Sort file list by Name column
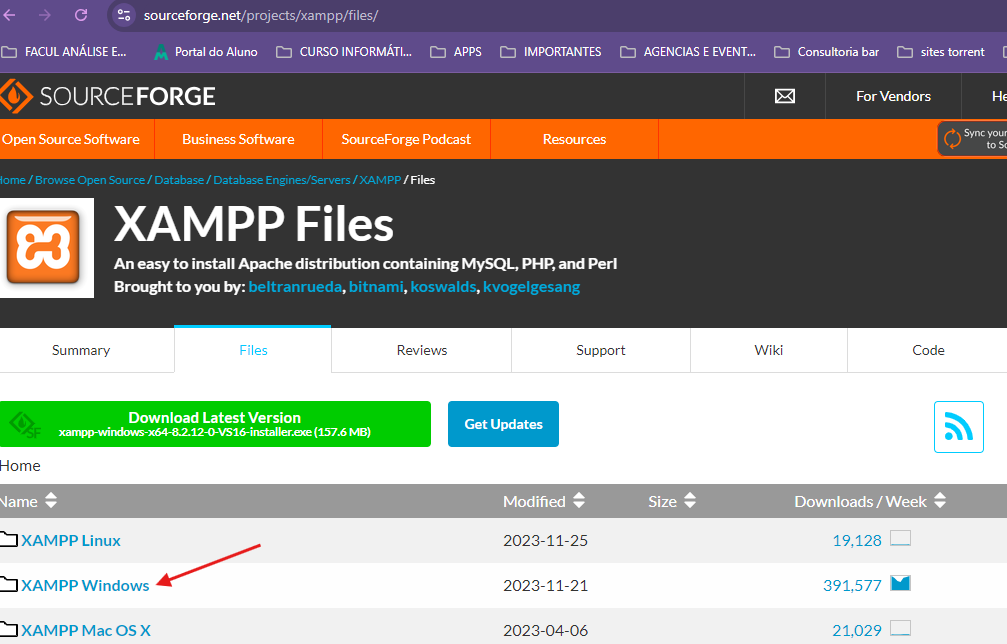1007x644 pixels. click(x=29, y=501)
